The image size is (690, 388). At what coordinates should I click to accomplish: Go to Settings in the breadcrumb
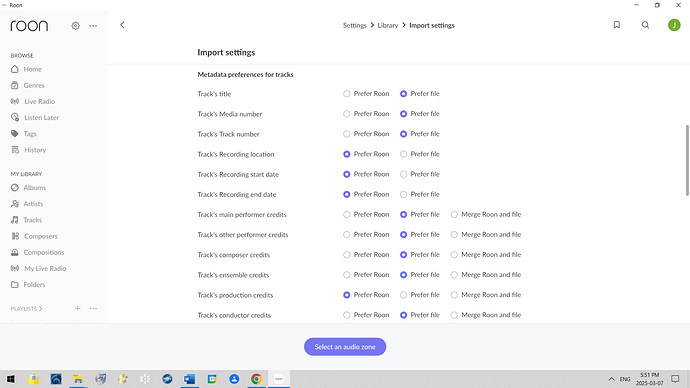[355, 26]
